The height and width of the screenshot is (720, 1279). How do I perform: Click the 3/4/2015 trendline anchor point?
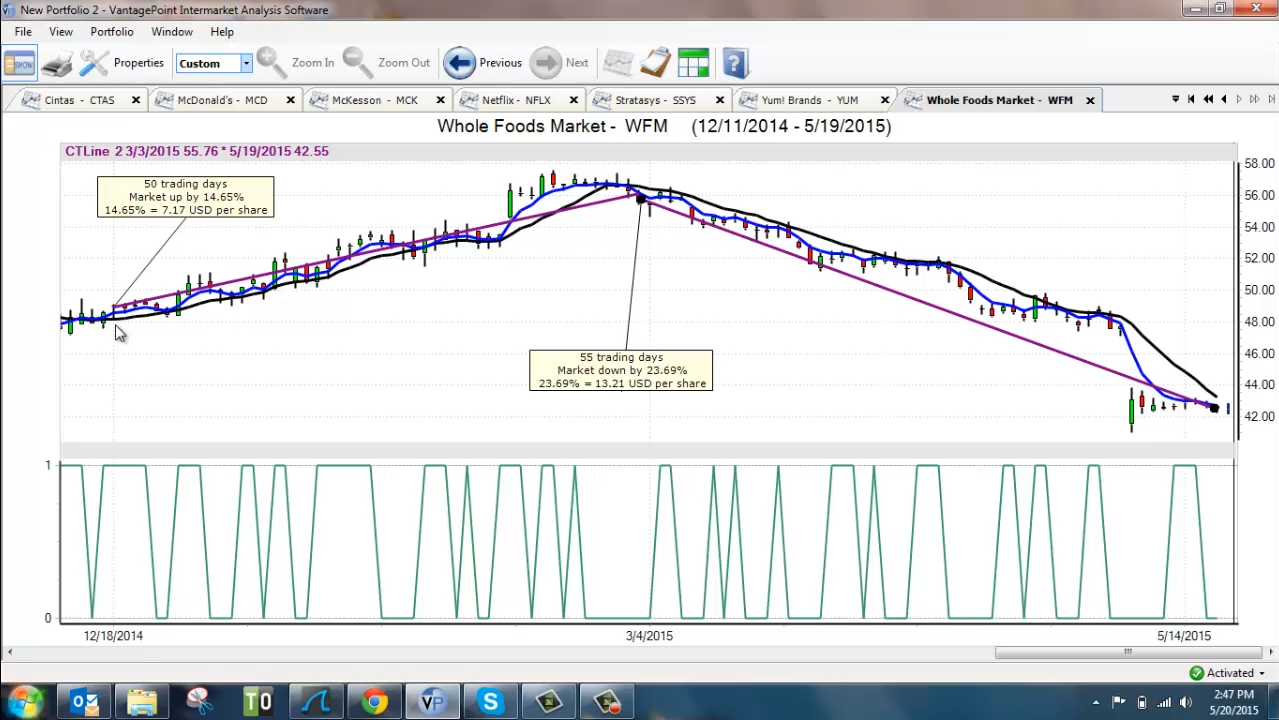pos(641,200)
